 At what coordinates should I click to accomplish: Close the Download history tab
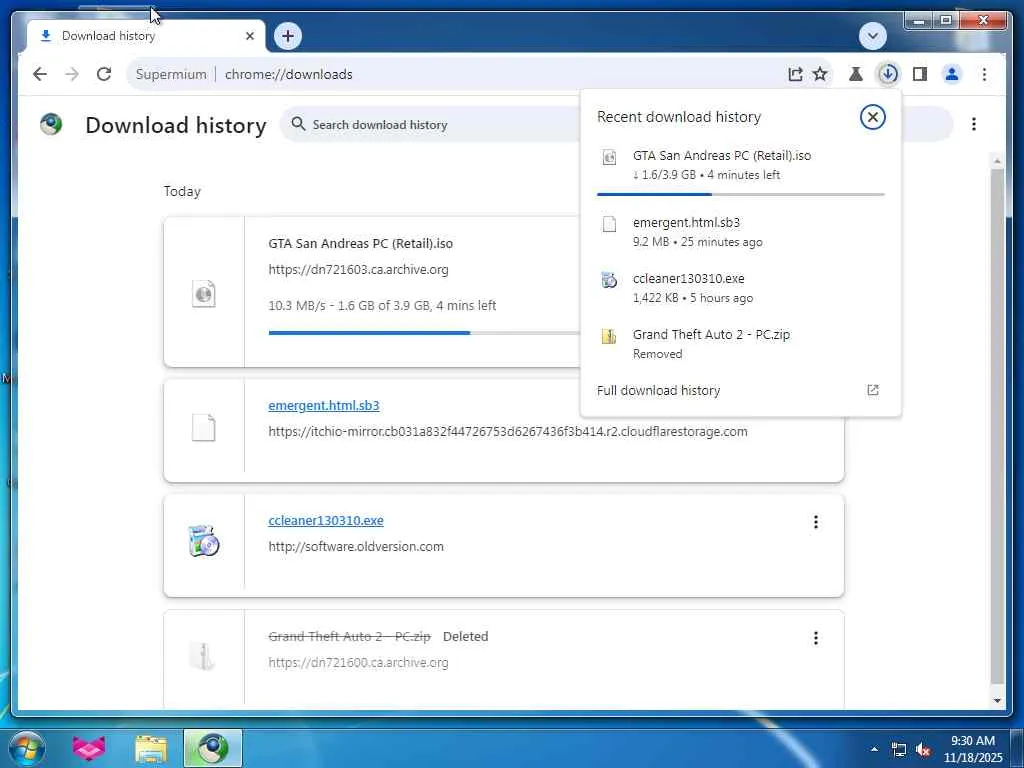249,36
